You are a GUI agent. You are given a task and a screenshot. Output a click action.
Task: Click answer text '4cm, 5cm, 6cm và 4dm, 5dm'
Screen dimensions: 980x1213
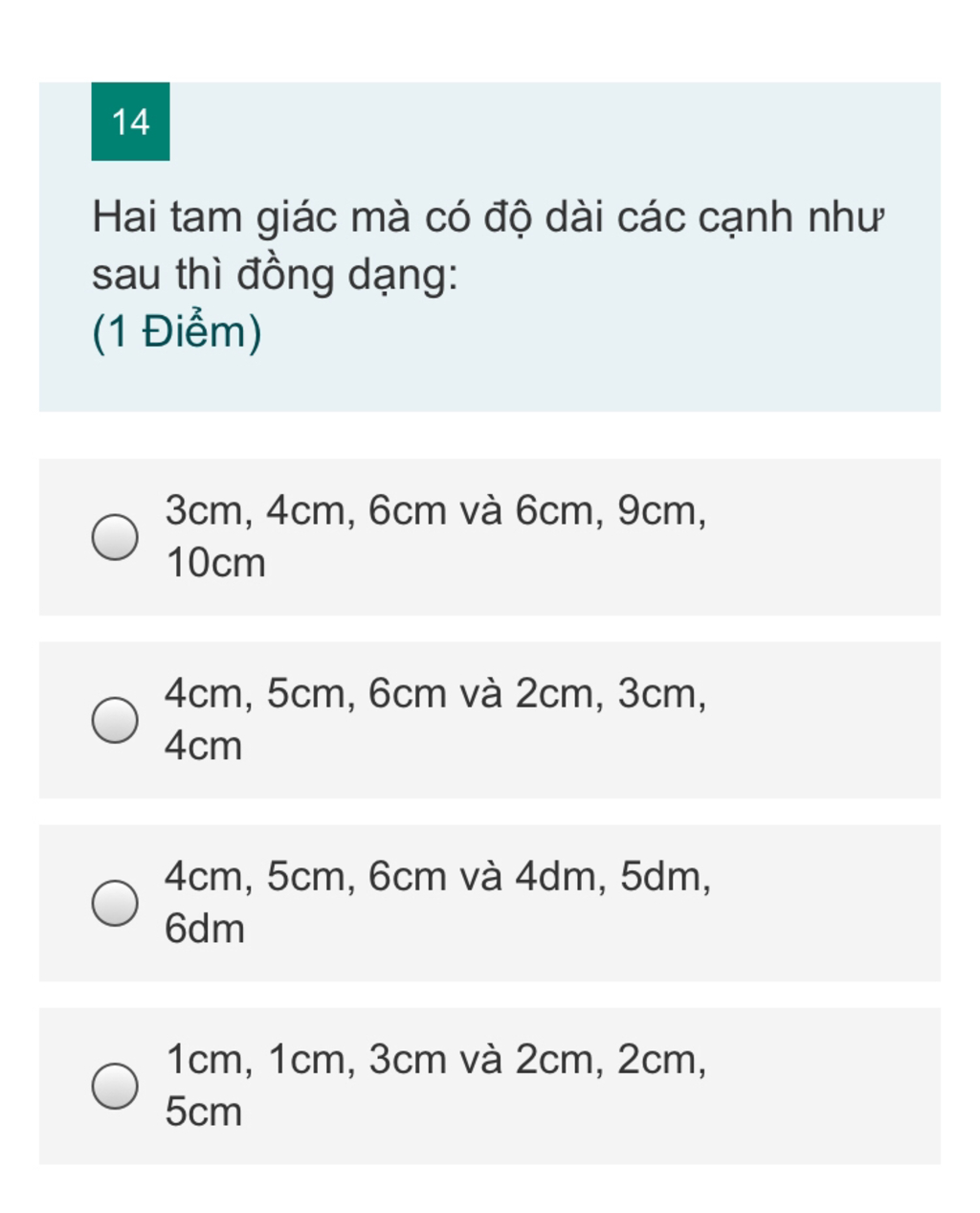coord(437,876)
